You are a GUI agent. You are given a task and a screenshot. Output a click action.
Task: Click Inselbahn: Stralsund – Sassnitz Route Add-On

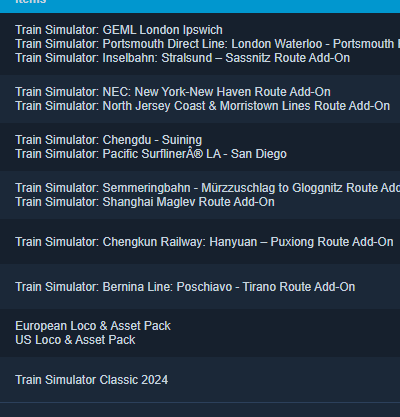(183, 58)
